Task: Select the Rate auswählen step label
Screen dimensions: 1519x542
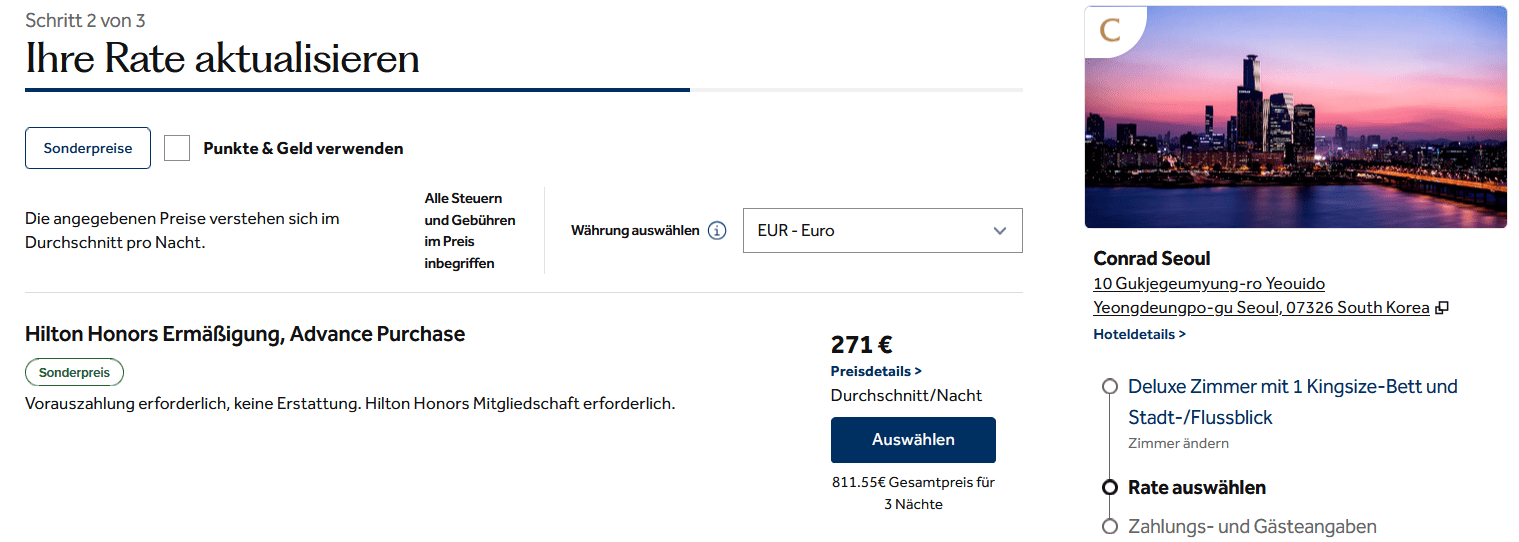Action: click(1196, 488)
